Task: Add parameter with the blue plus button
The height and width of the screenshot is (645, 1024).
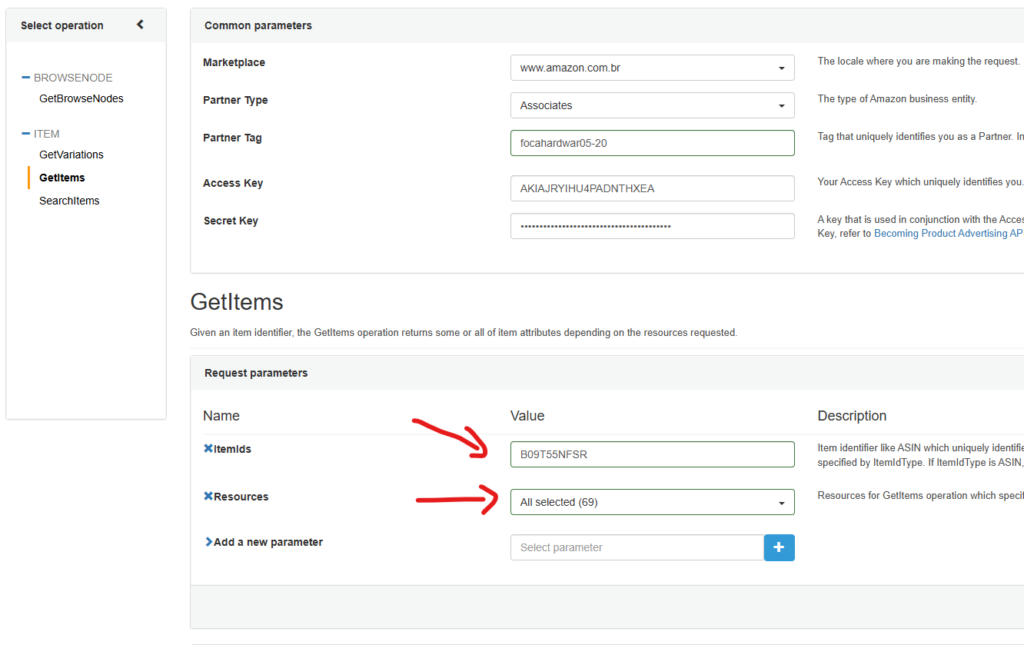Action: 779,548
